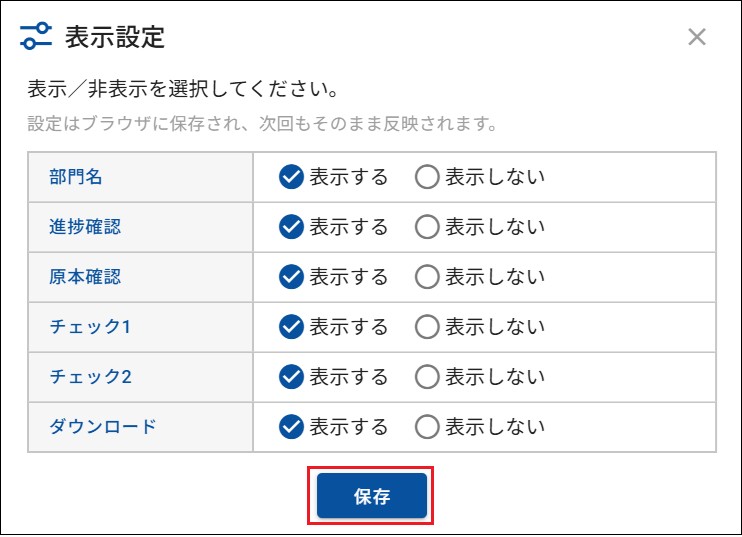The width and height of the screenshot is (742, 537).
Task: Click the 進捗確認 row label
Action: pyautogui.click(x=85, y=227)
